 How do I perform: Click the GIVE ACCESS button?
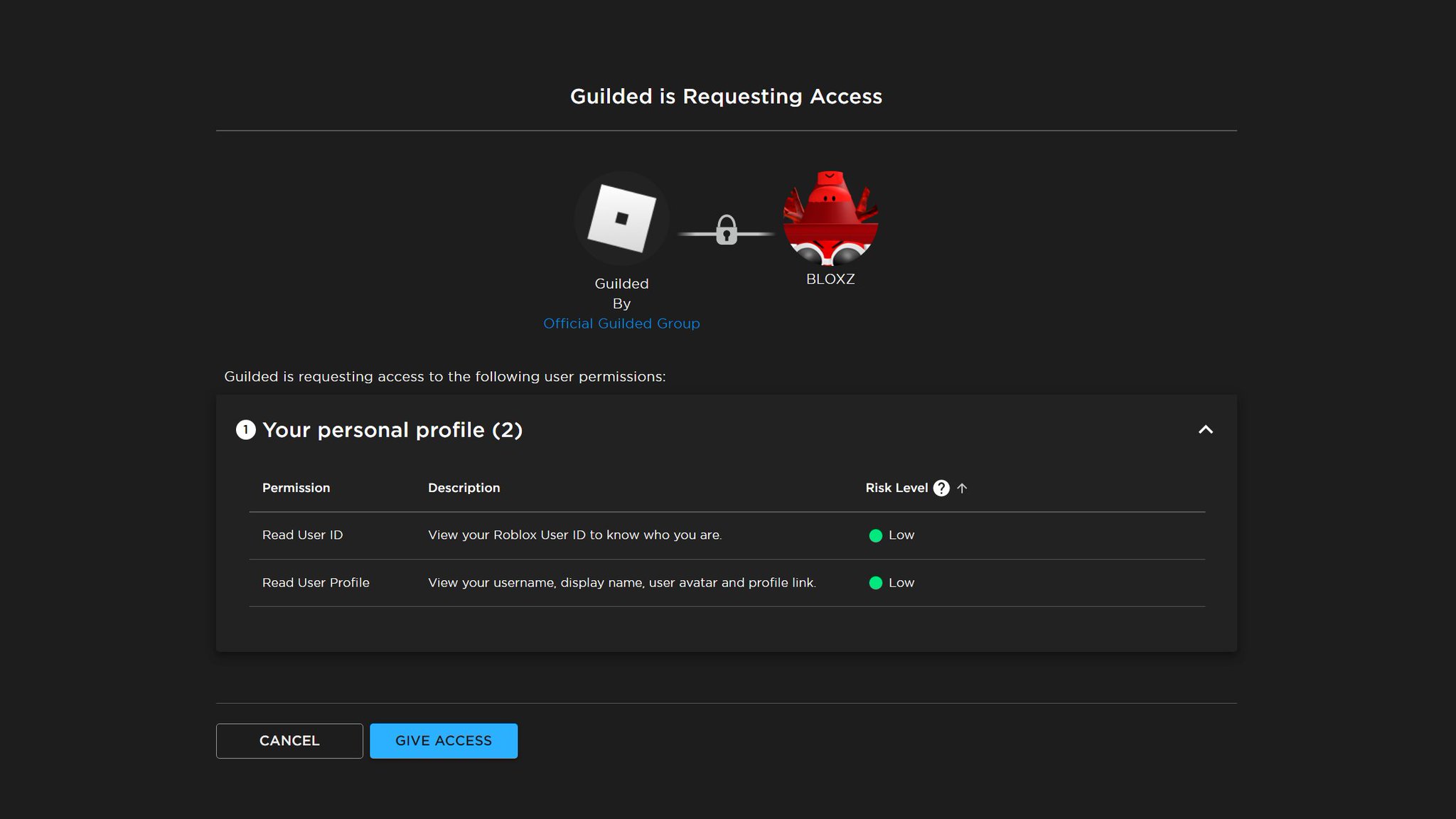(x=444, y=741)
